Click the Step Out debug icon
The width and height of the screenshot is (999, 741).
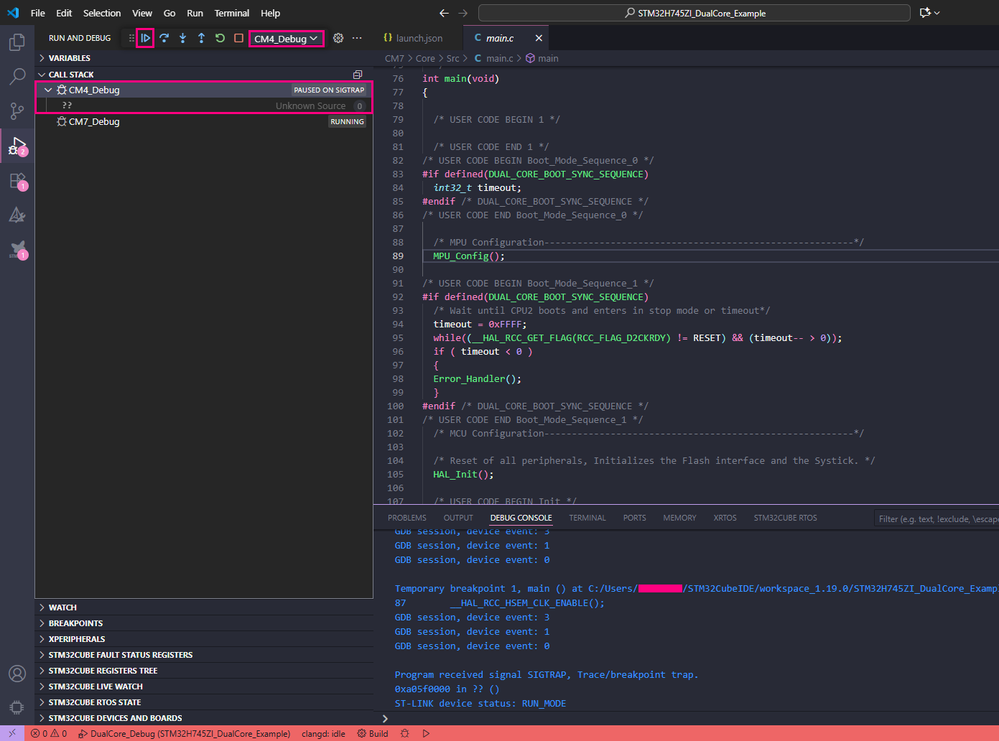pyautogui.click(x=201, y=38)
